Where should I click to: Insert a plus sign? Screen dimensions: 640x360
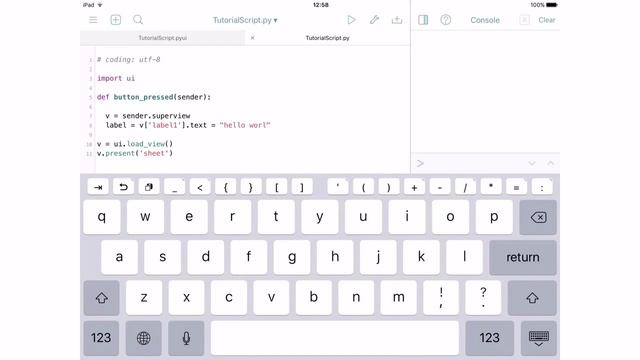point(414,187)
